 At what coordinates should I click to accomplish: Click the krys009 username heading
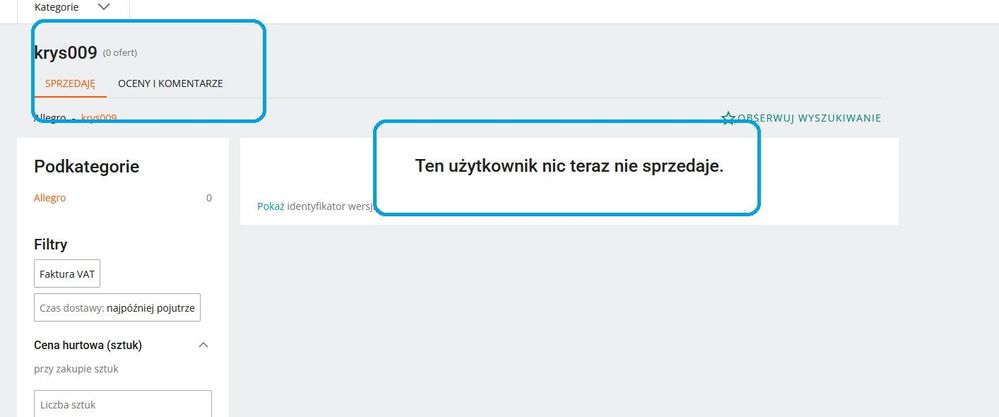click(65, 53)
